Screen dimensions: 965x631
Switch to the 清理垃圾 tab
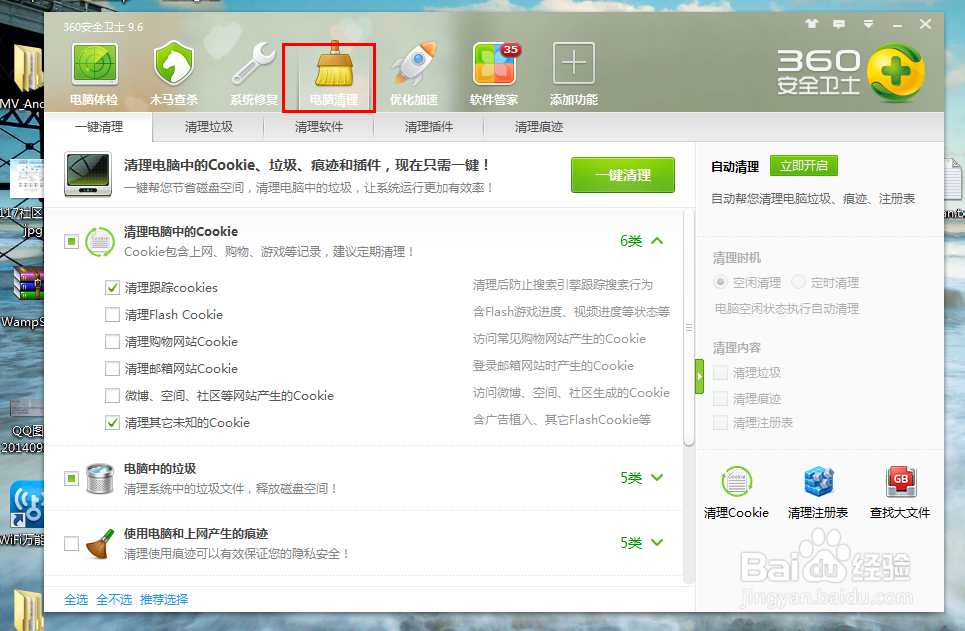(209, 127)
